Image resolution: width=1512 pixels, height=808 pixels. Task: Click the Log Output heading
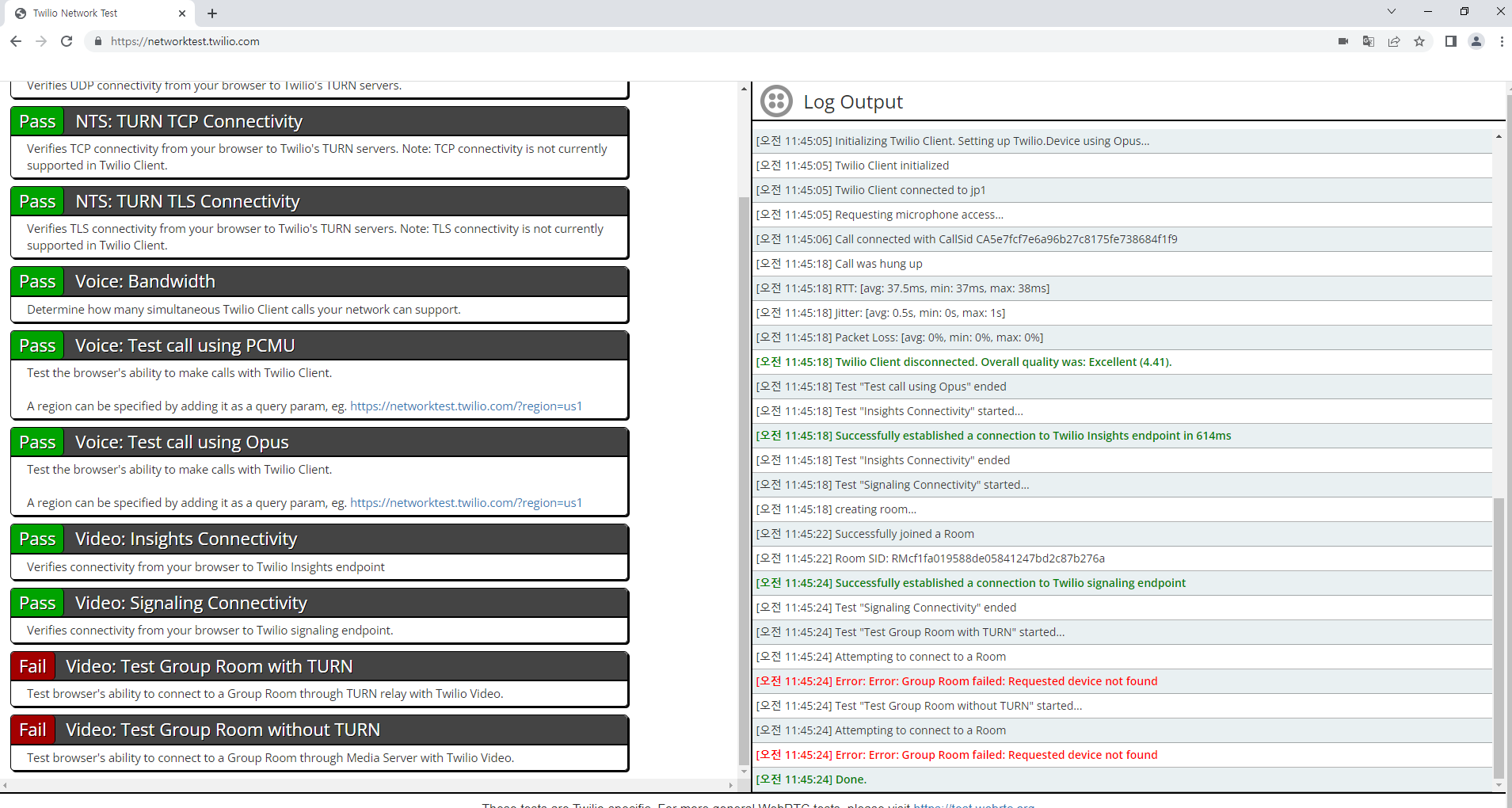coord(853,101)
